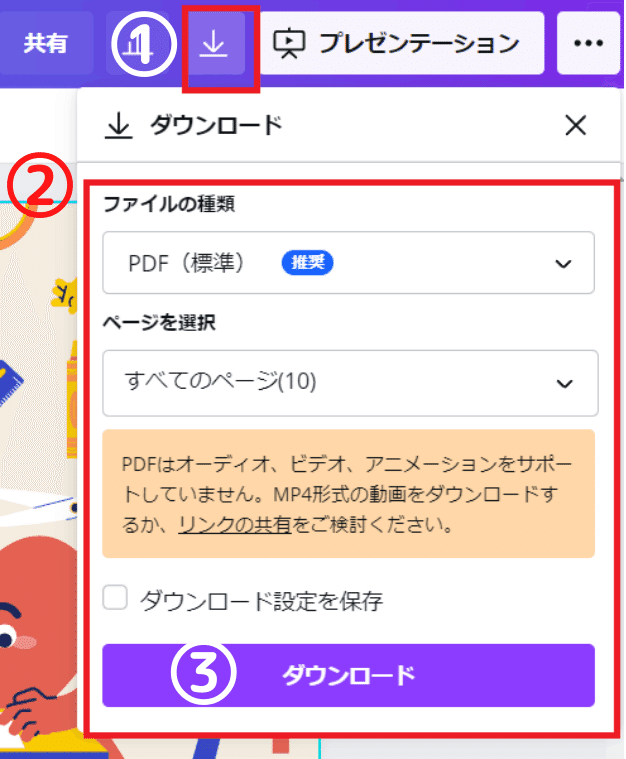Open the PDF(標準) file type dropdown
626x759 pixels.
(x=349, y=263)
